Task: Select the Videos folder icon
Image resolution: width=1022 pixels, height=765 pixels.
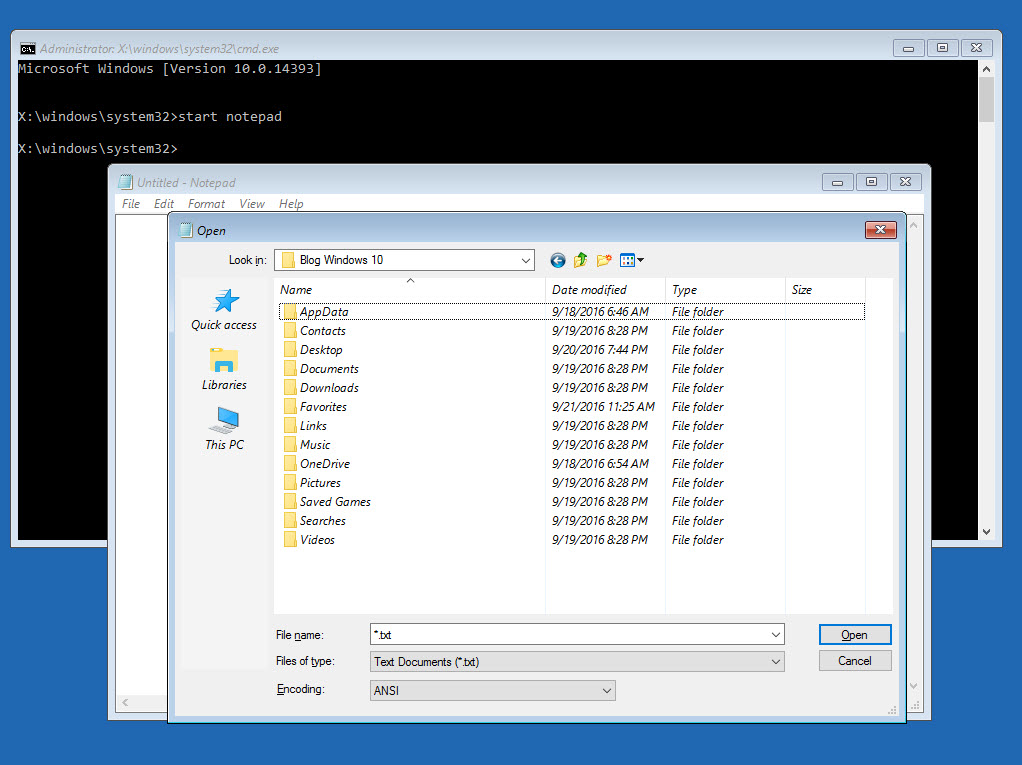Action: pyautogui.click(x=290, y=540)
